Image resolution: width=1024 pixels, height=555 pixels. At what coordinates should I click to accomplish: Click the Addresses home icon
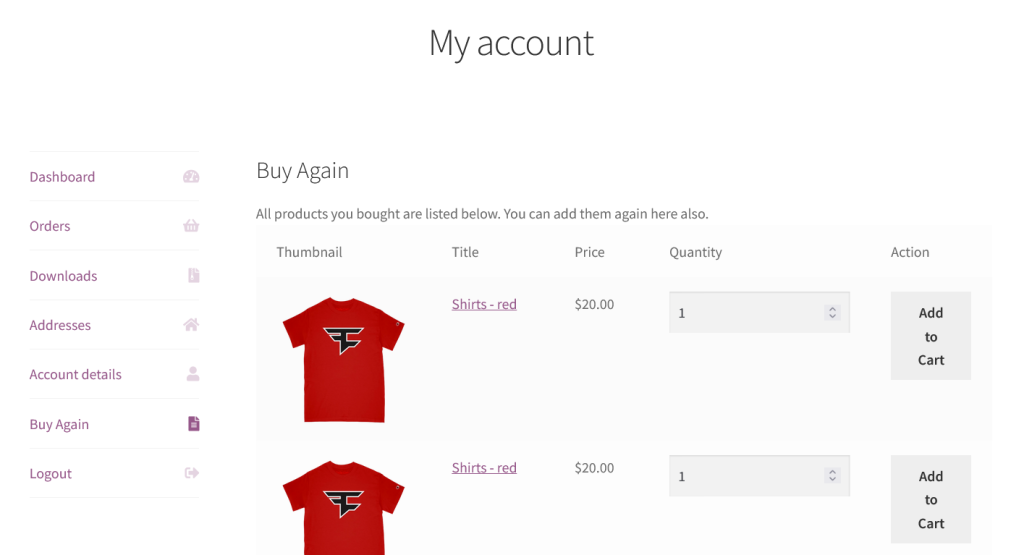(x=191, y=325)
